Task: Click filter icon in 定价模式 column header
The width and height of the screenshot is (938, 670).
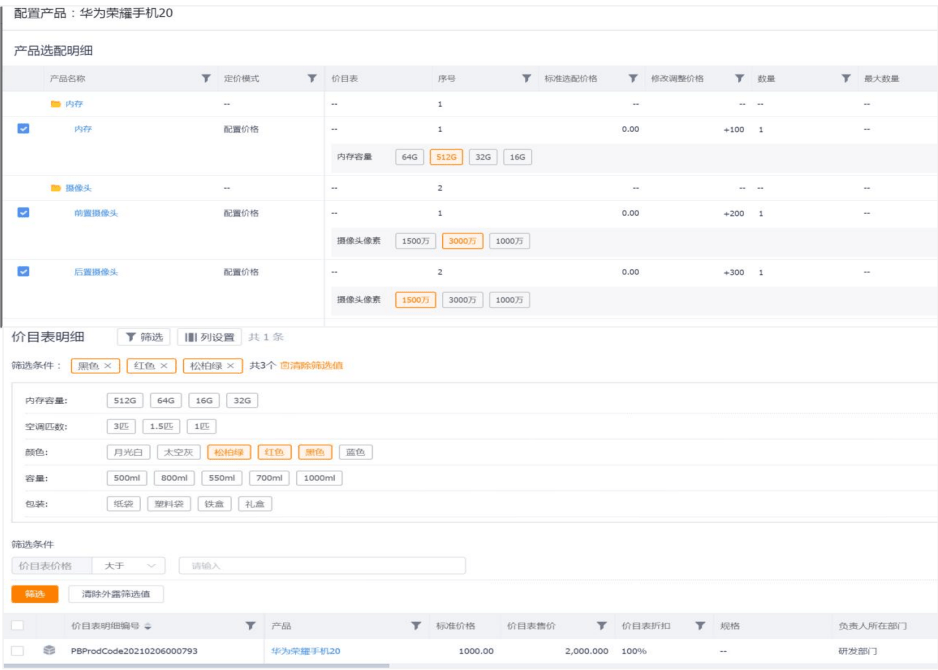Action: pos(312,79)
